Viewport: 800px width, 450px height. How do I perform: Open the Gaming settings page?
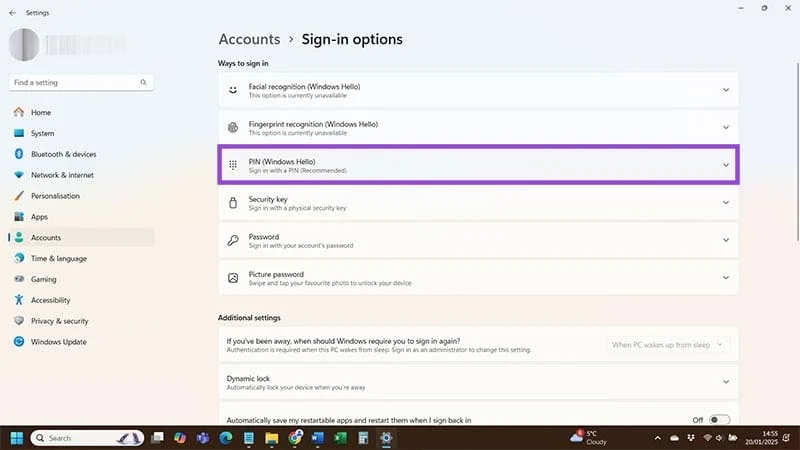coord(43,279)
